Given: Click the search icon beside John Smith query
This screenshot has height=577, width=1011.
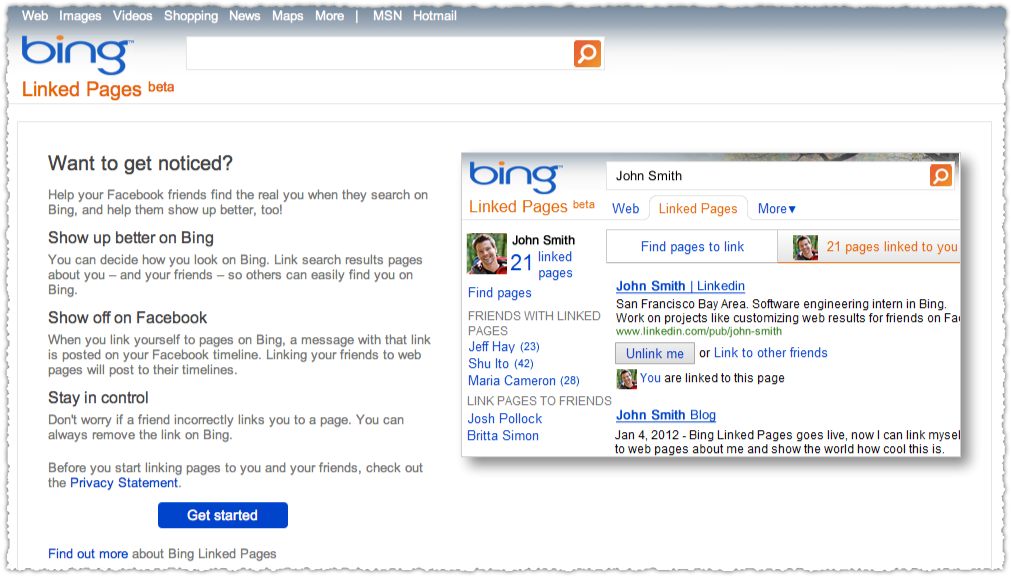Looking at the screenshot, I should [x=941, y=175].
